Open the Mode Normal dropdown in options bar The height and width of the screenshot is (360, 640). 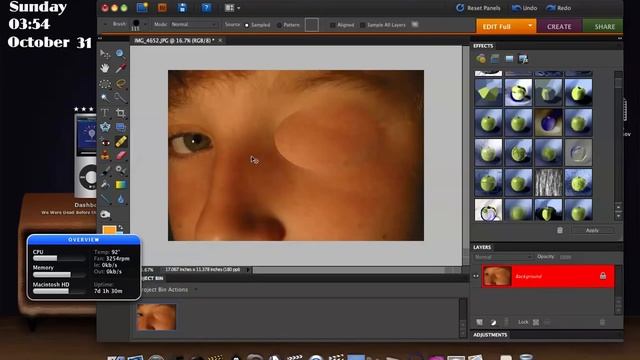(x=193, y=25)
